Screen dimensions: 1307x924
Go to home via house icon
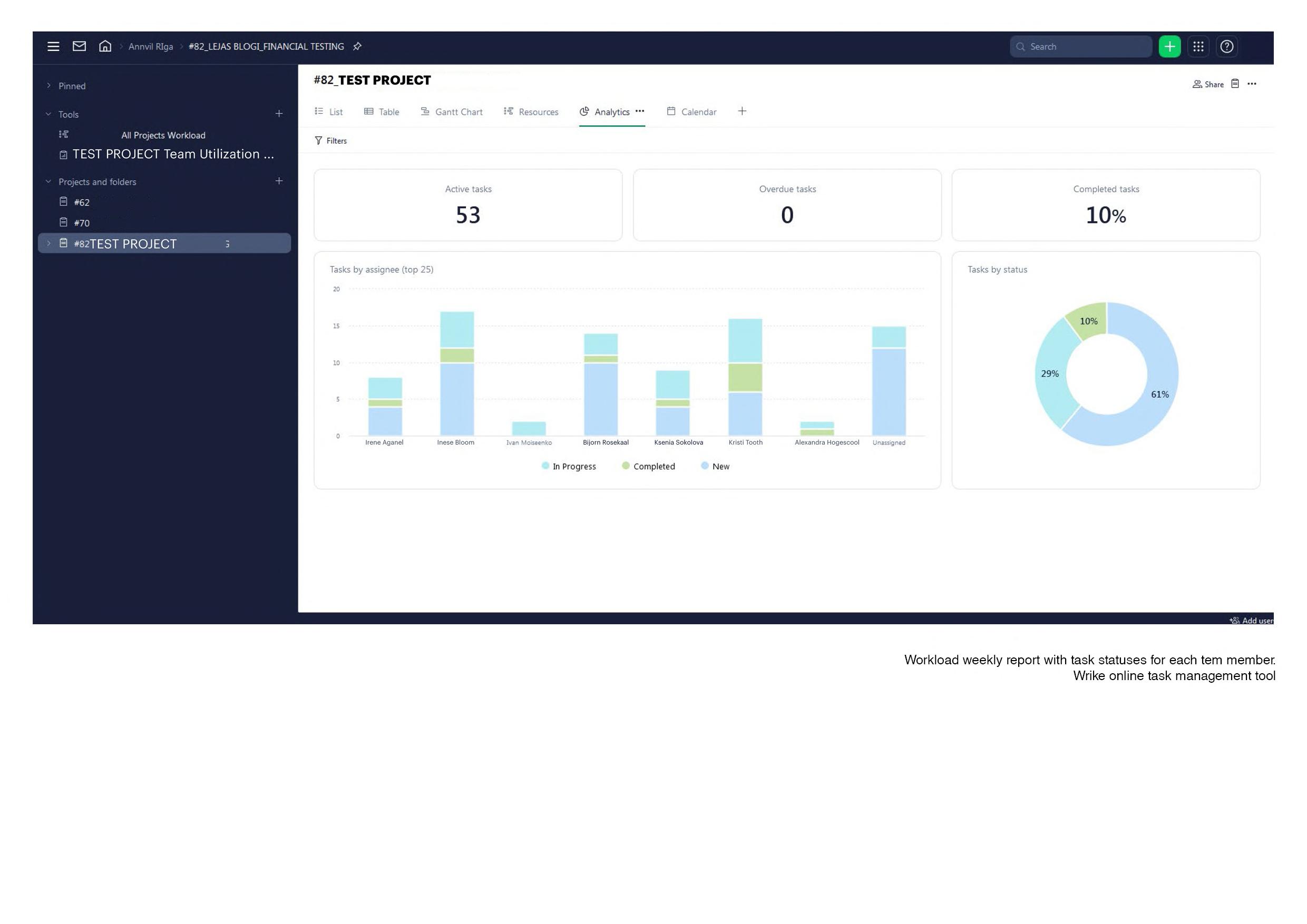[x=105, y=46]
